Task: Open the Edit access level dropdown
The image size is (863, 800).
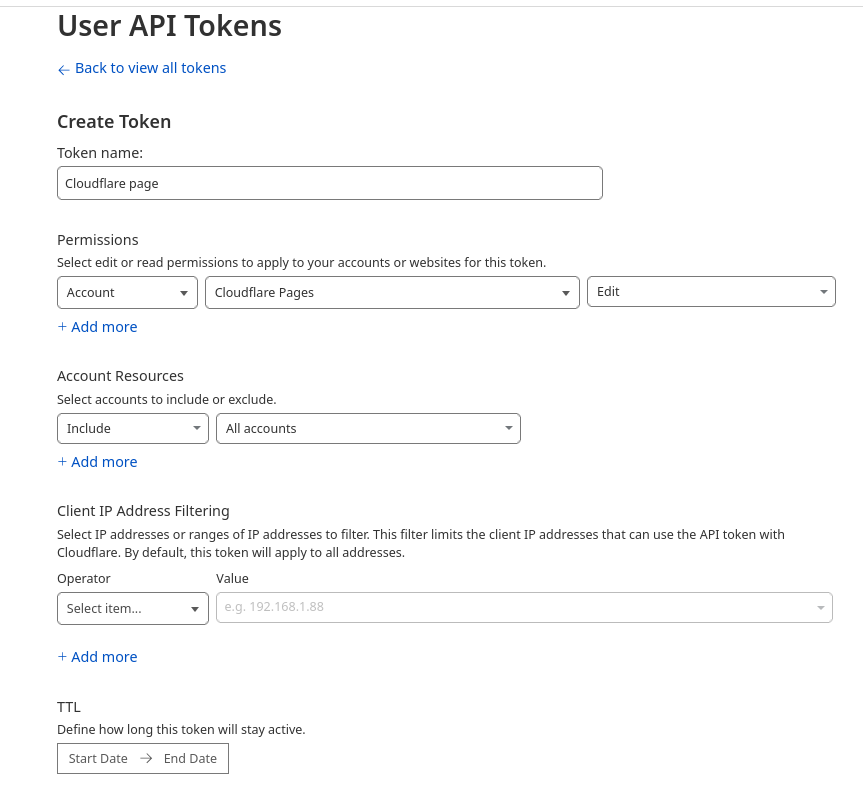Action: pyautogui.click(x=711, y=292)
